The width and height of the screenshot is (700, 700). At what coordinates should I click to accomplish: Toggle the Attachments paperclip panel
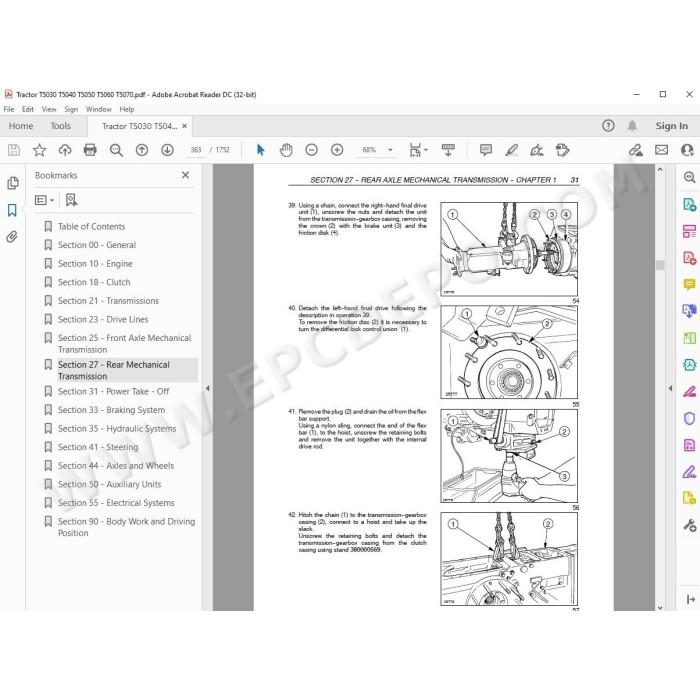pyautogui.click(x=12, y=237)
